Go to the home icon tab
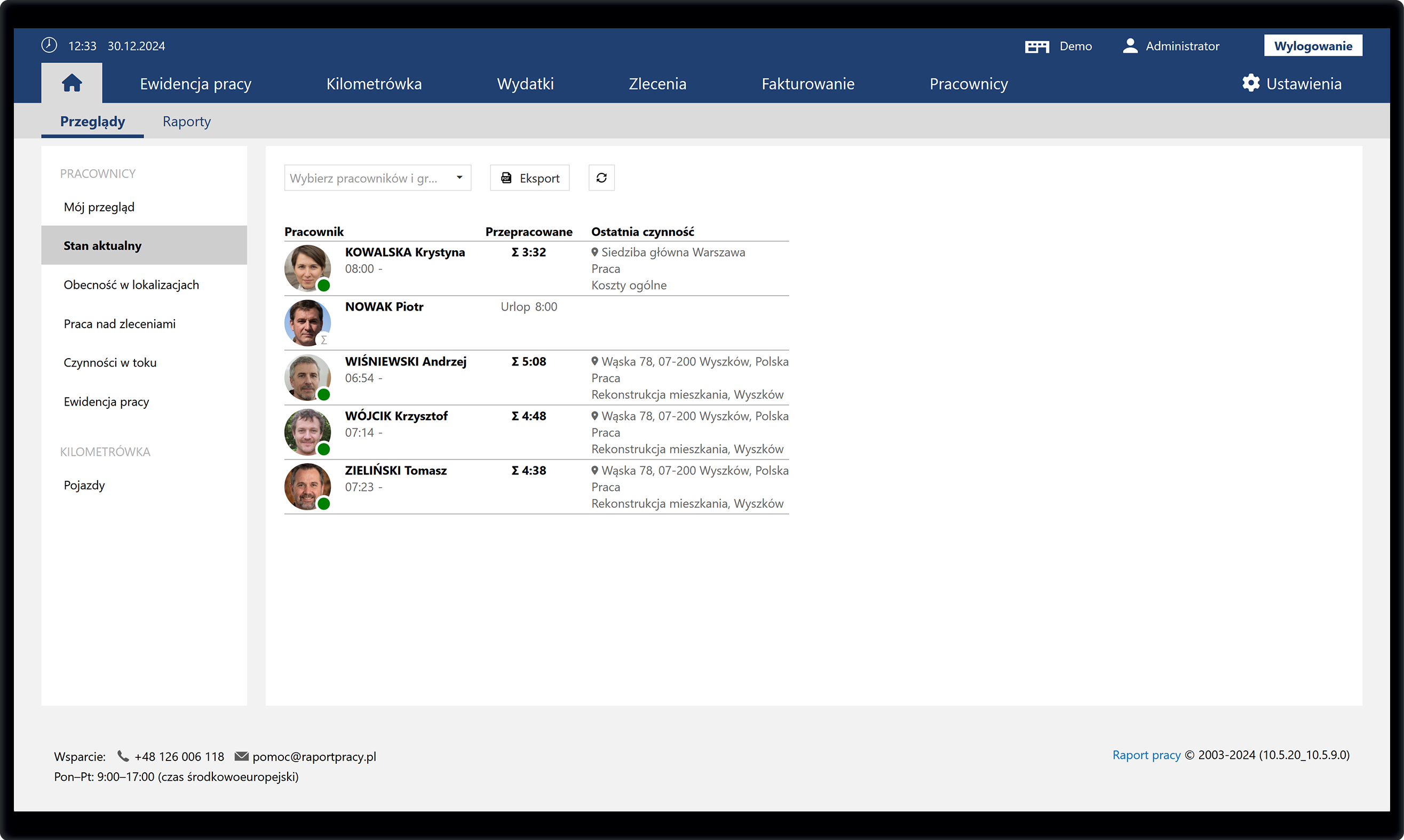The width and height of the screenshot is (1404, 840). 72,83
